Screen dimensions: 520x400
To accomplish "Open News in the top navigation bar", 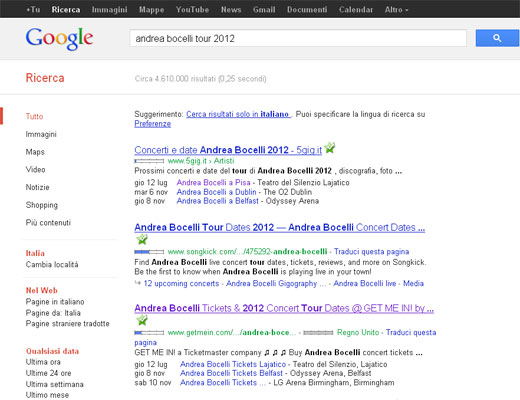I will [231, 10].
